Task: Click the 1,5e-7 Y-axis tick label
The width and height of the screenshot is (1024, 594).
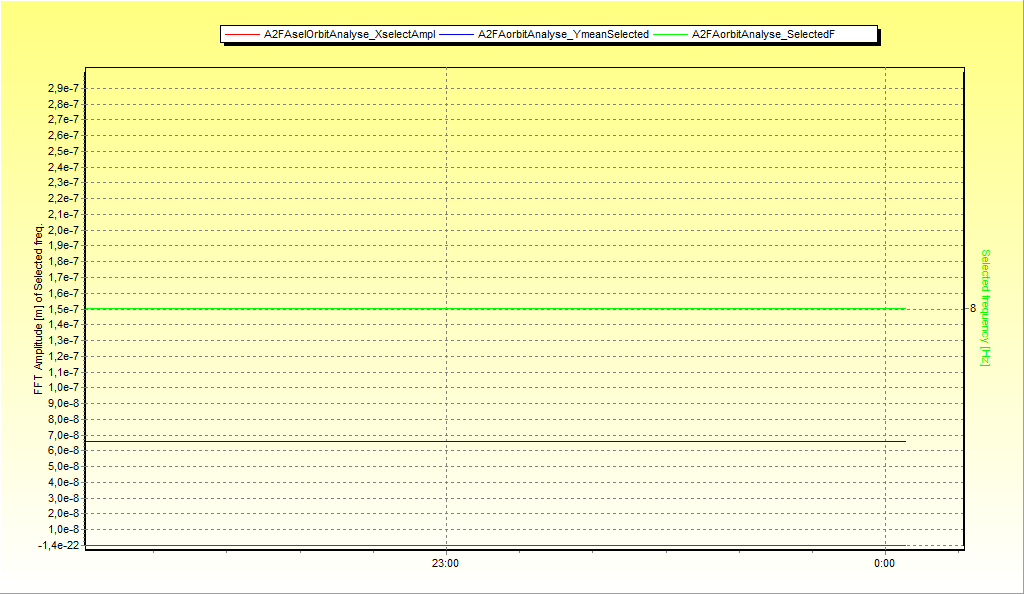Action: click(x=64, y=309)
